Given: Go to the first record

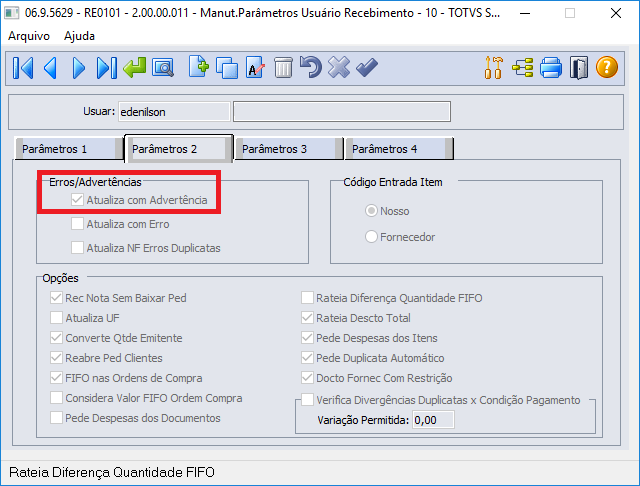Looking at the screenshot, I should coord(23,68).
